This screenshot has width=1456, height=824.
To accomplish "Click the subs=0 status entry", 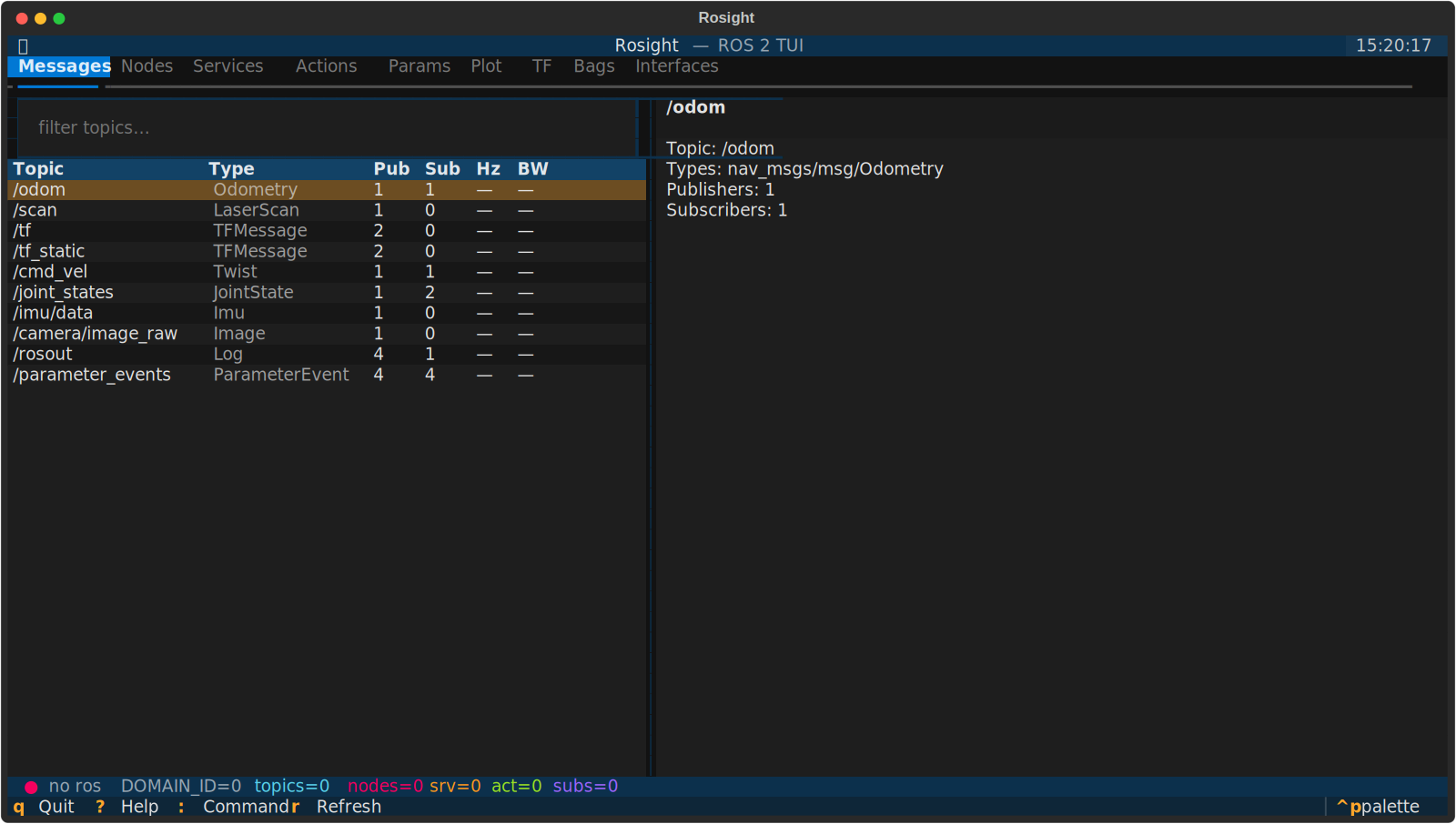I will click(585, 787).
